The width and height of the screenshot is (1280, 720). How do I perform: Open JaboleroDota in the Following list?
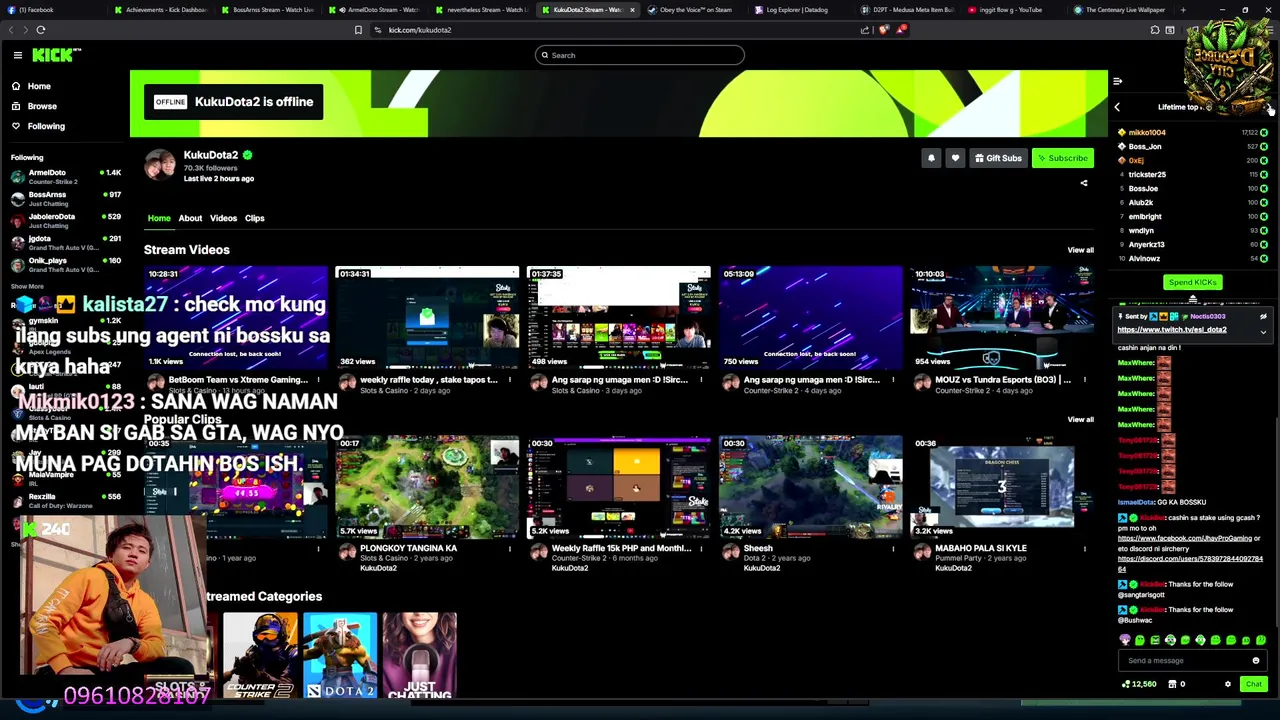click(65, 221)
